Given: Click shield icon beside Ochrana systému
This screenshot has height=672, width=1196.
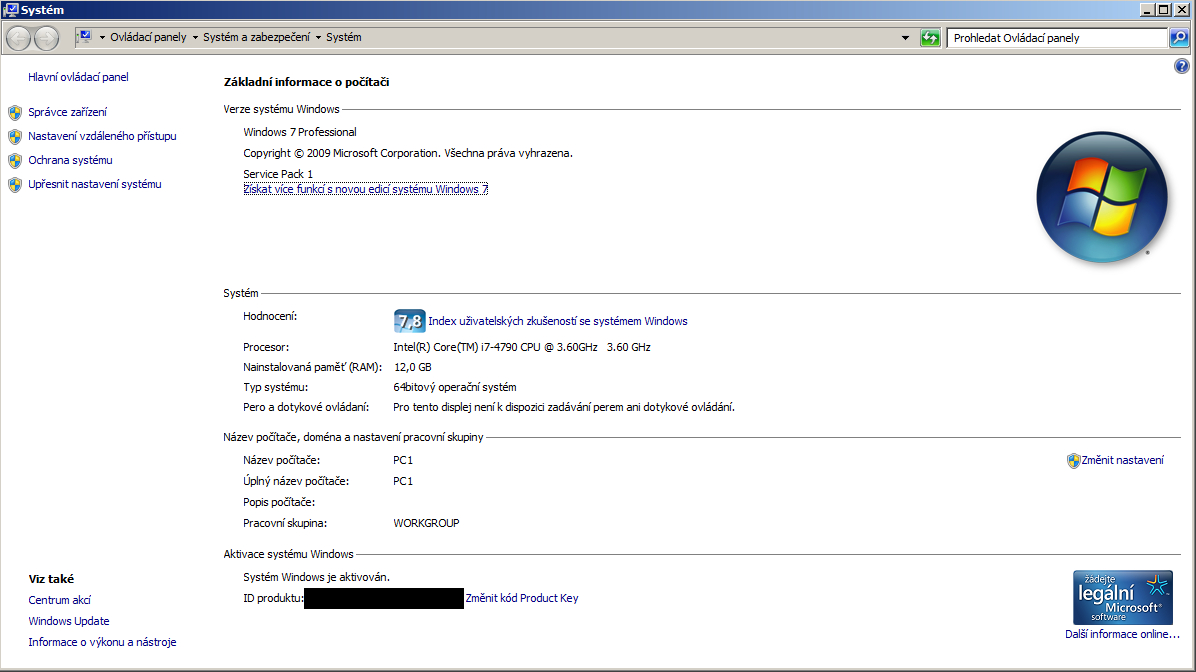Looking at the screenshot, I should [15, 161].
